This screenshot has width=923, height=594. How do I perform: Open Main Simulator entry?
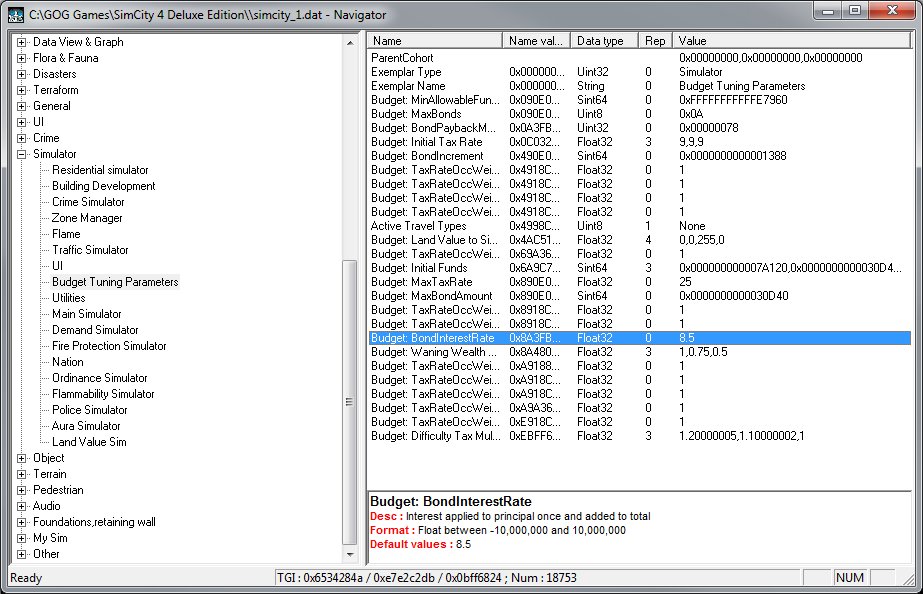click(87, 314)
